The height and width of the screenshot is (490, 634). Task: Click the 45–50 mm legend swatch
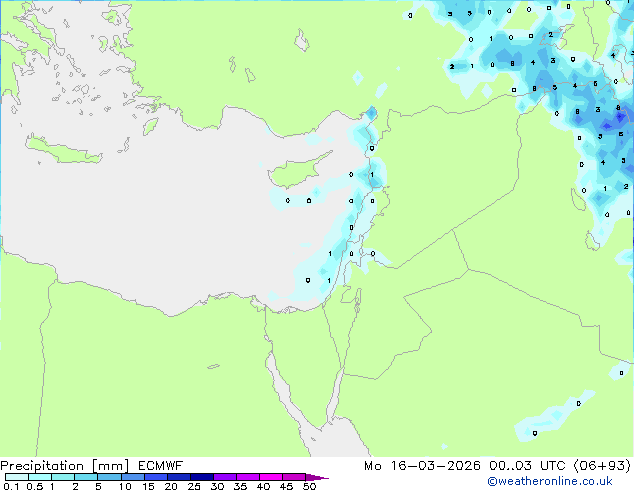[x=294, y=477]
